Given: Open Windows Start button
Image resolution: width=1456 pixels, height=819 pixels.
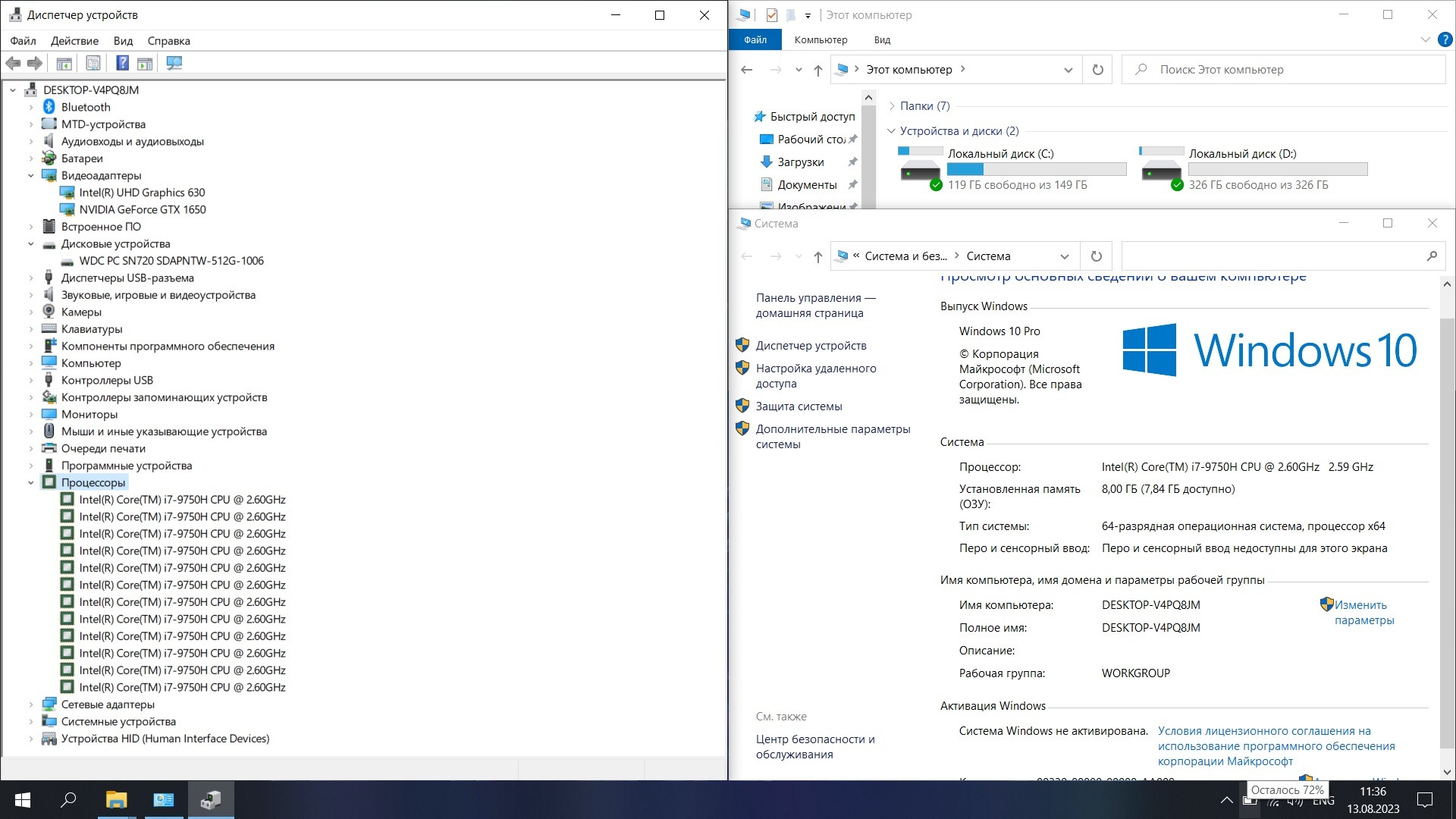Looking at the screenshot, I should point(22,800).
